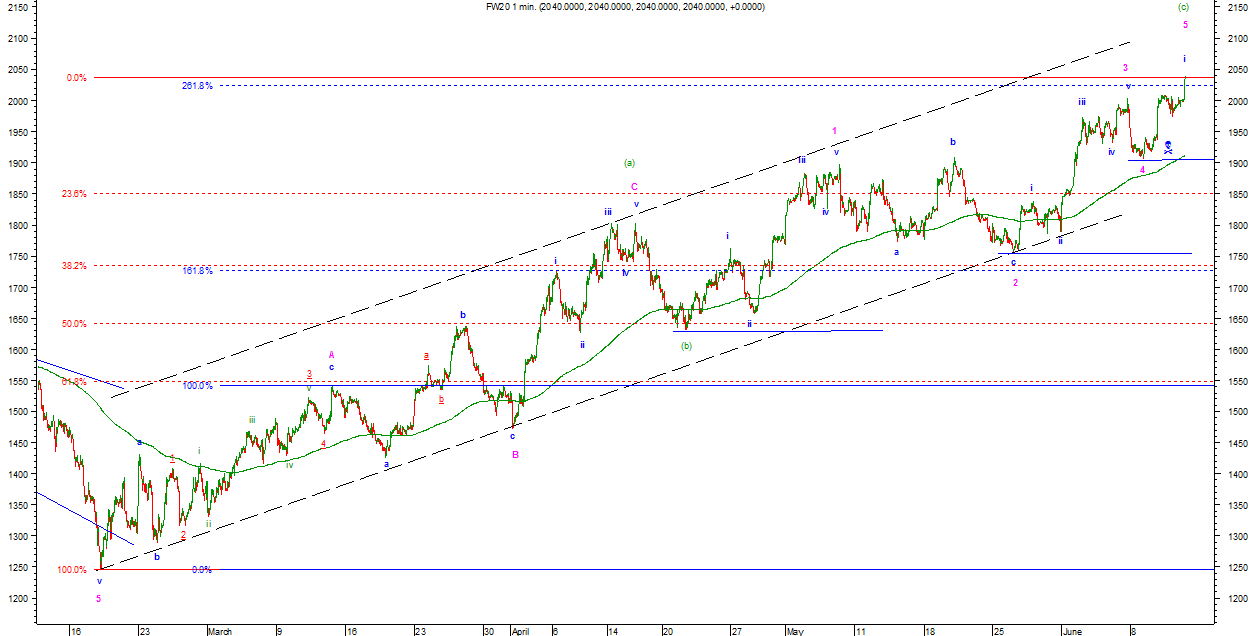1250x636 pixels.
Task: Click the skull and crossbones marker
Action: [1168, 147]
